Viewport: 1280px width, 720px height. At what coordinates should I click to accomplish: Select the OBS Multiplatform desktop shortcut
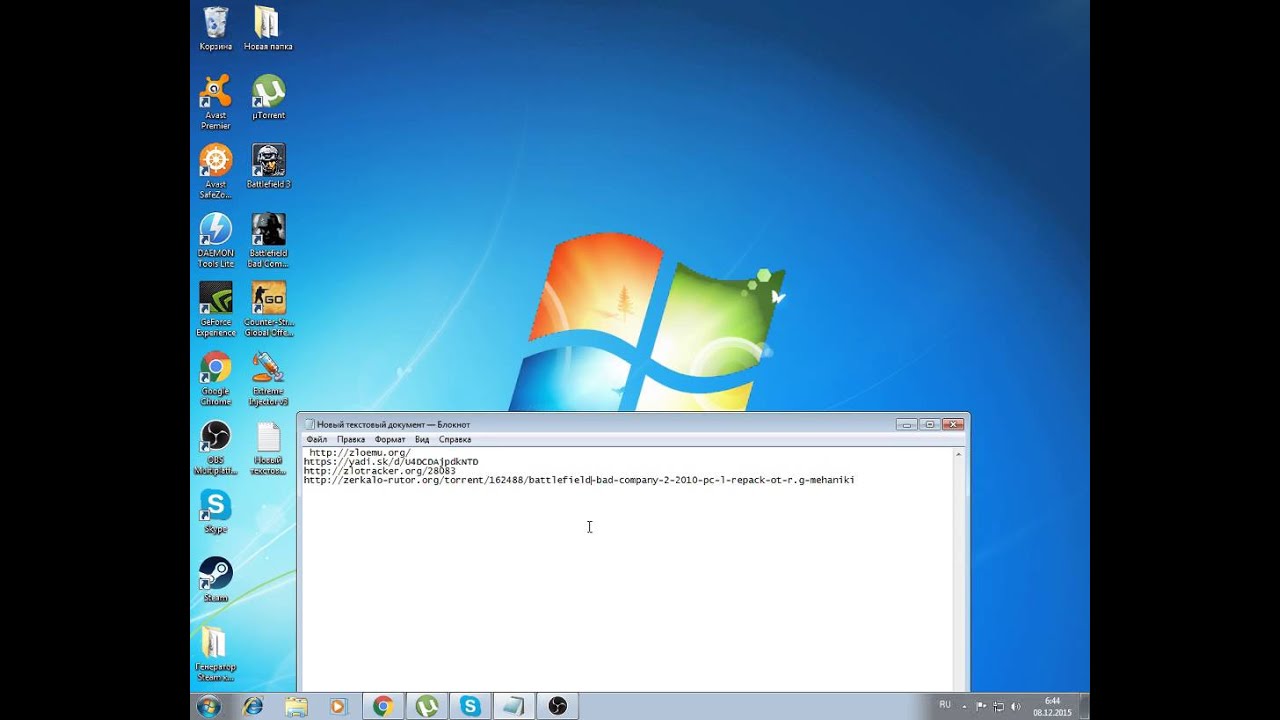215,447
